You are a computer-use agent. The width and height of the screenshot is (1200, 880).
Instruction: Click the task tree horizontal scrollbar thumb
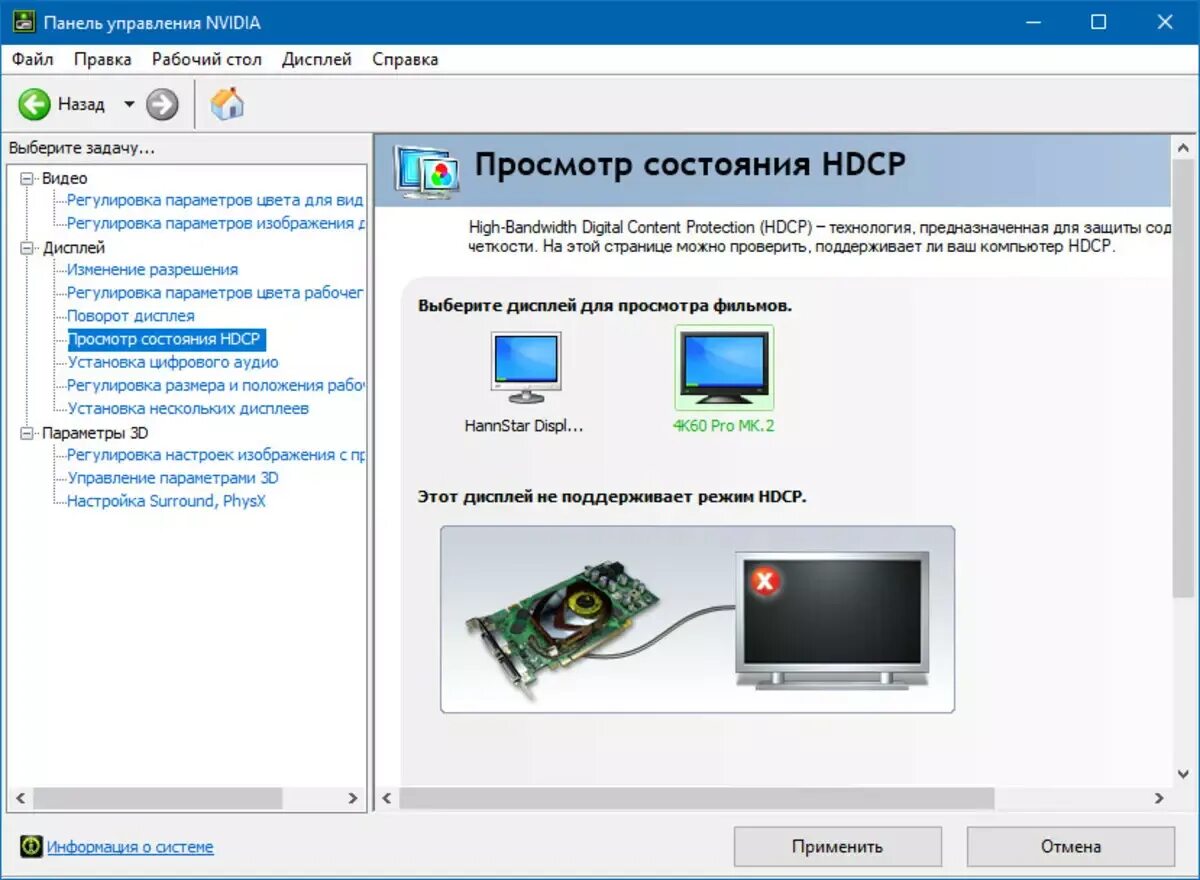click(x=156, y=798)
